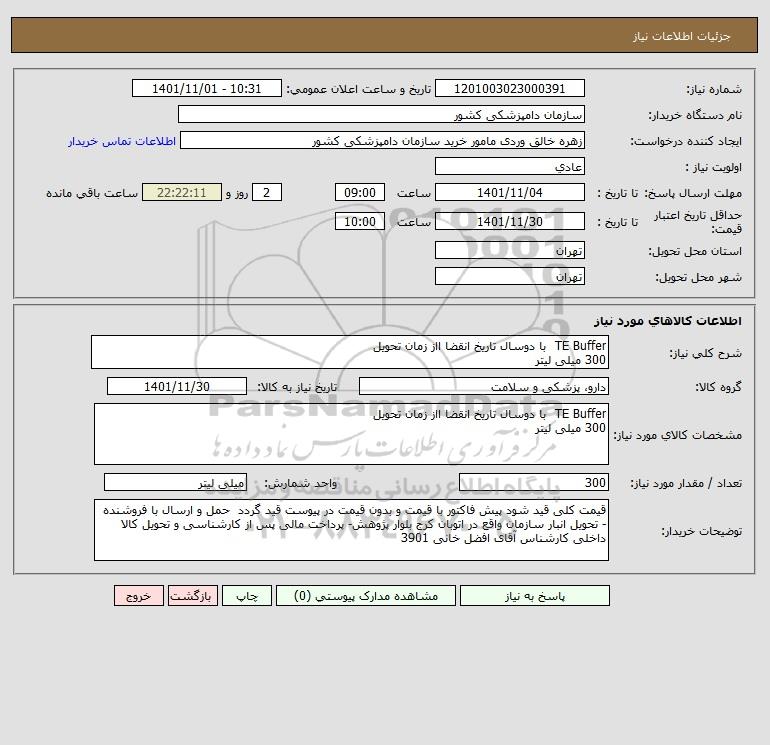Viewport: 770px width, 745px height.
Task: Click the text 'ساعت باقی مانده'
Action: (x=92, y=193)
